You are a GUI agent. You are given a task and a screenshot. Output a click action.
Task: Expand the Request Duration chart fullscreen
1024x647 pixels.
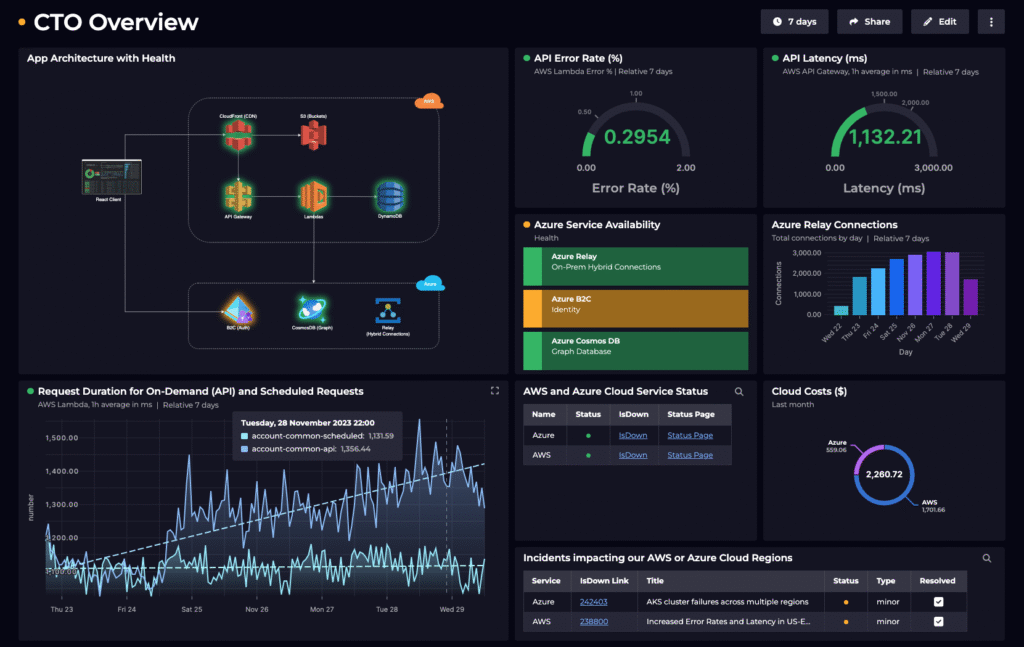coord(494,391)
